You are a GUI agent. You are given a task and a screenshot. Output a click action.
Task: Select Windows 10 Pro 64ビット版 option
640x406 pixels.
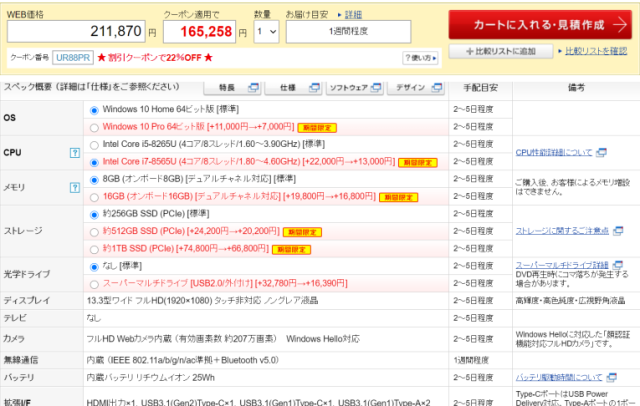[94, 128]
